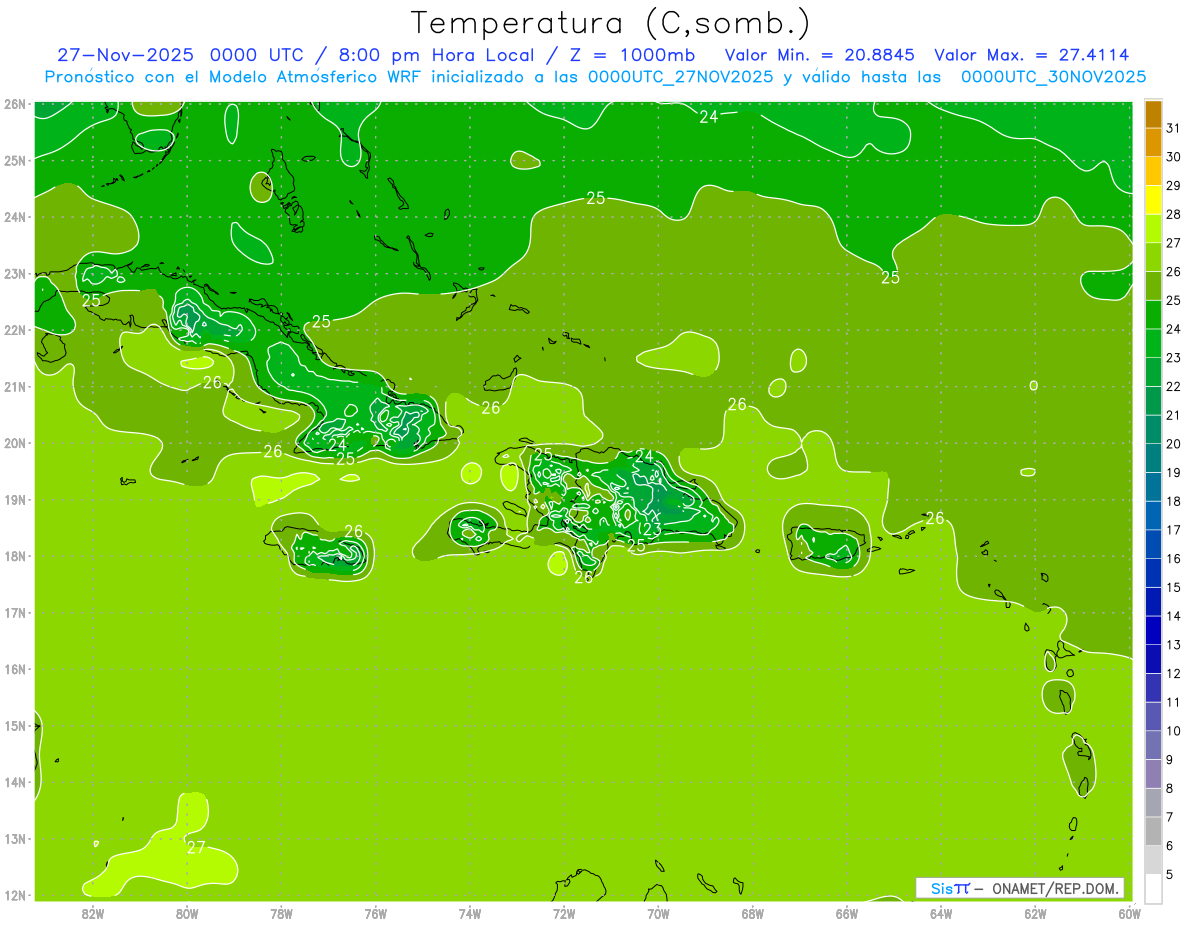
Task: Click the 76W longitude axis label
Action: coord(375,913)
